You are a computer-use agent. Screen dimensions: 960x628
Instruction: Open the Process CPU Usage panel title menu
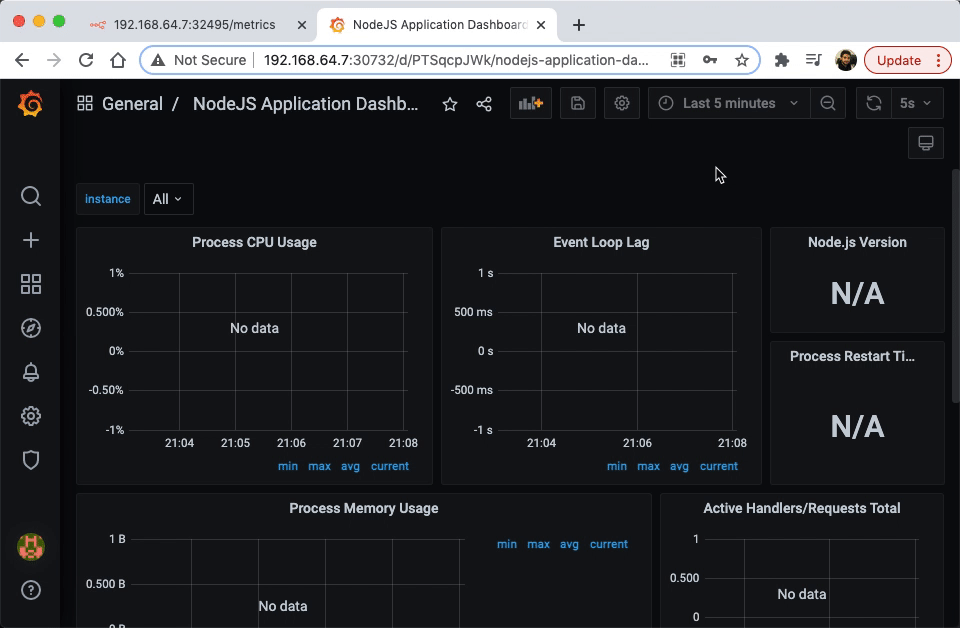(x=254, y=242)
